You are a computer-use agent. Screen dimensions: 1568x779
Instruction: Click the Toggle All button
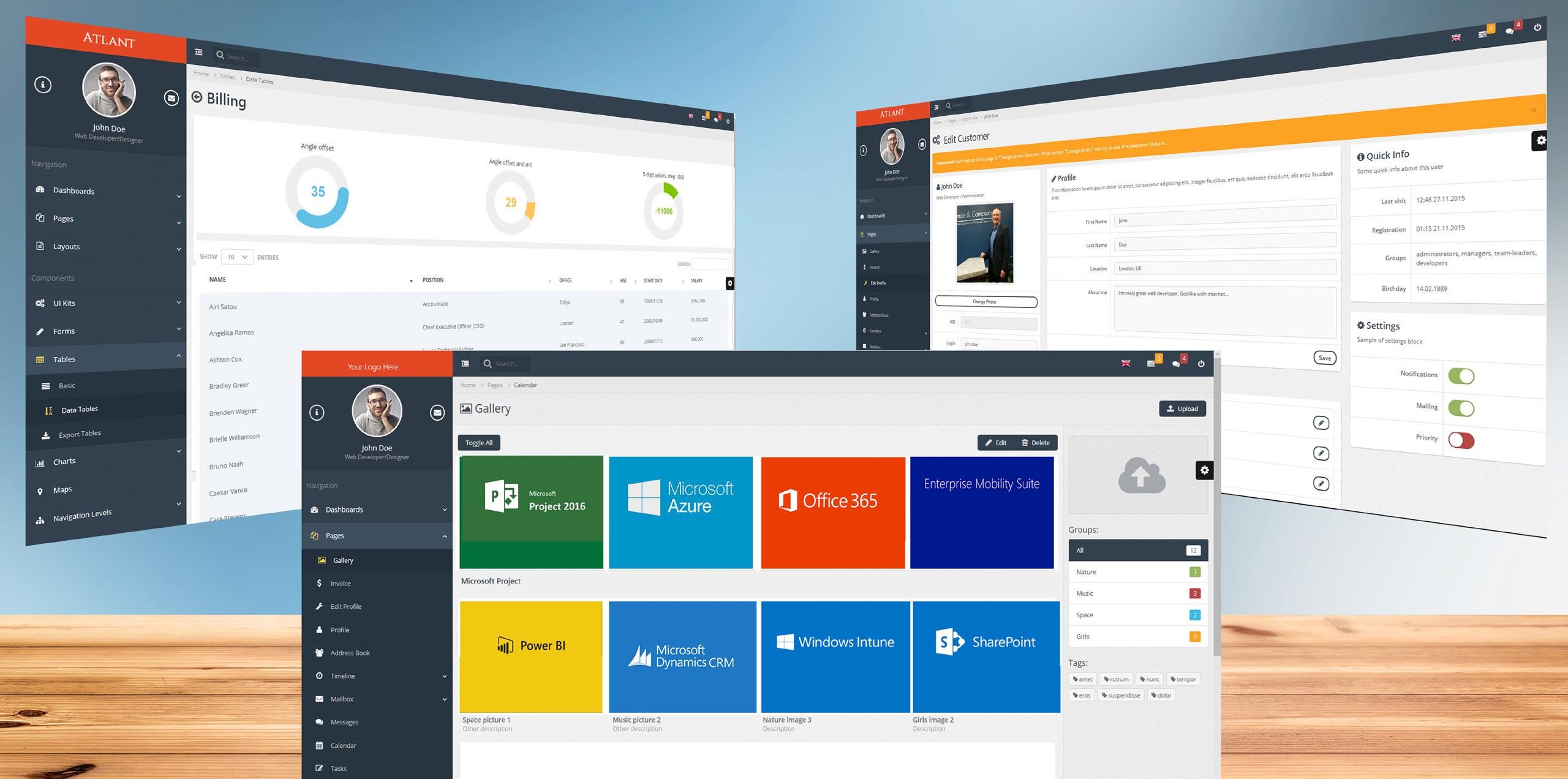point(479,443)
